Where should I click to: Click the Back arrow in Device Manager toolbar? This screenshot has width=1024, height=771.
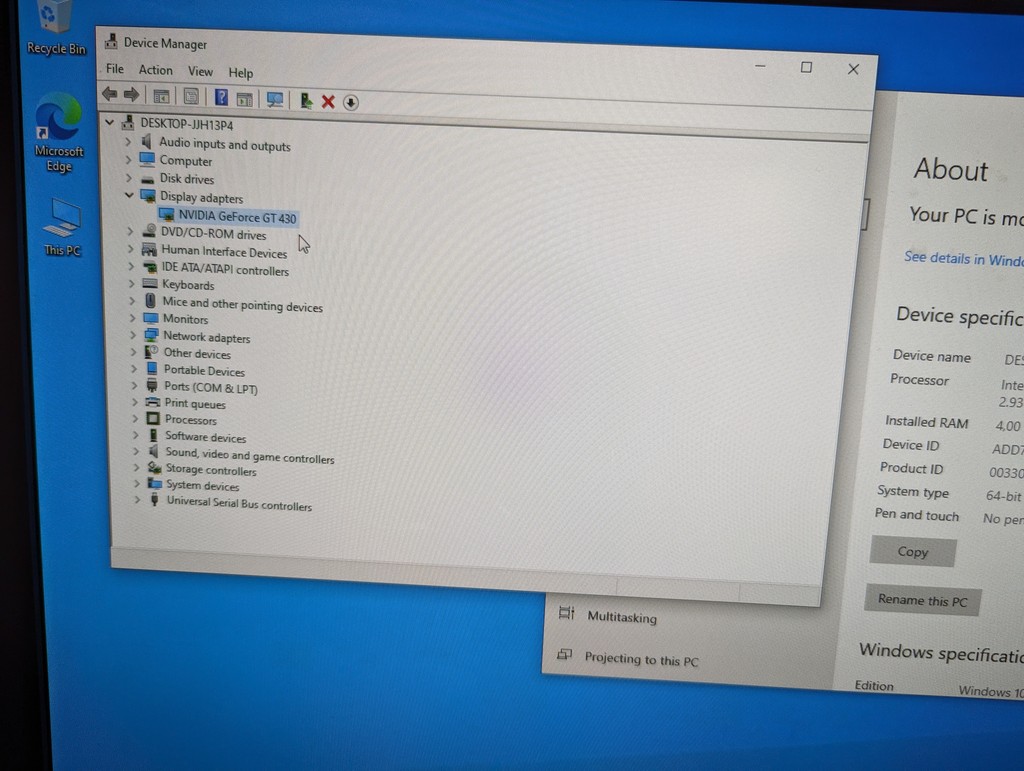point(110,94)
